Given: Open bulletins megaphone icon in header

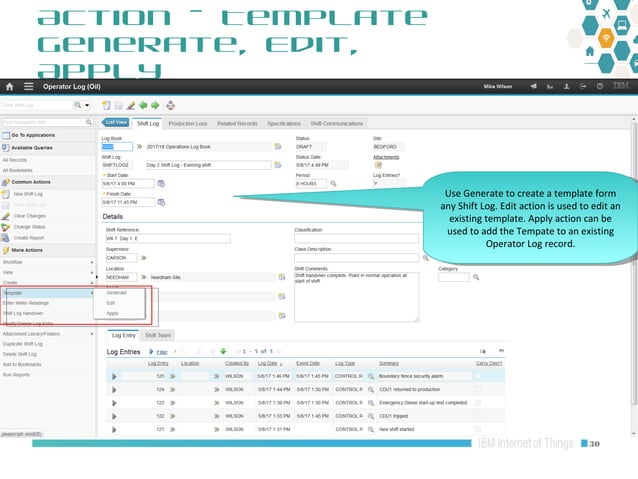Looking at the screenshot, I should pyautogui.click(x=533, y=86).
